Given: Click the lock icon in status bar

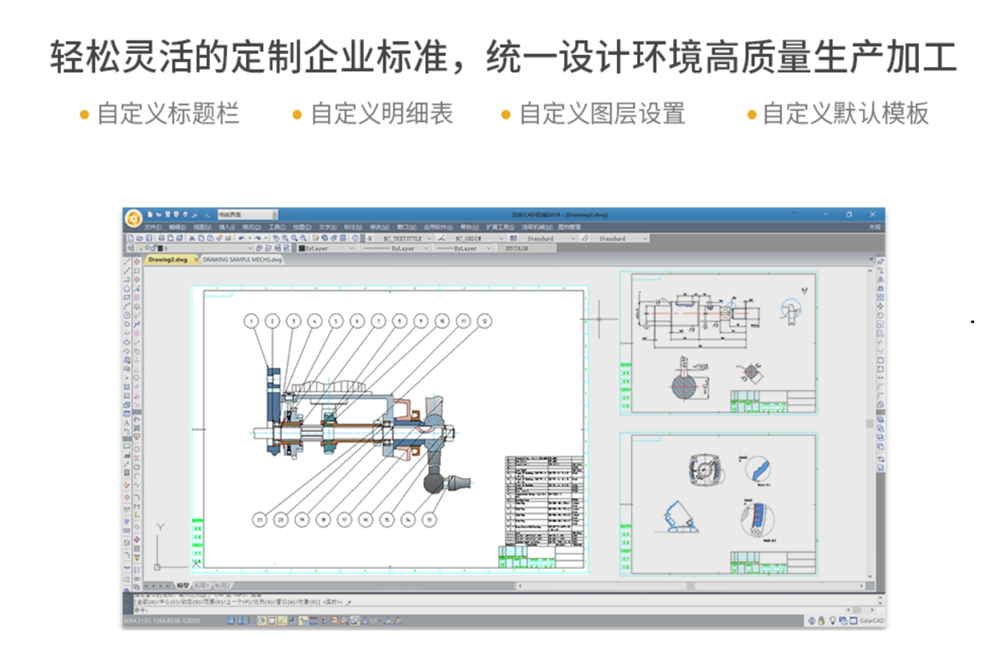Looking at the screenshot, I should 821,621.
